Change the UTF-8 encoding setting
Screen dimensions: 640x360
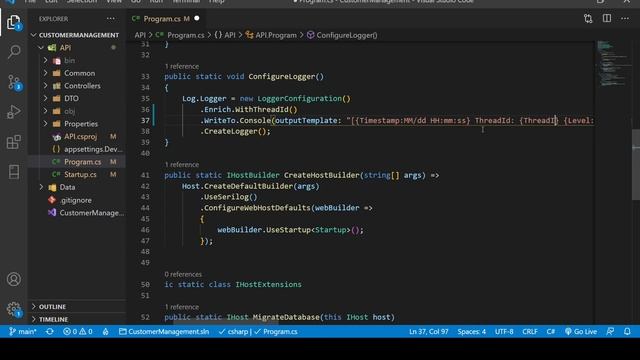[504, 331]
